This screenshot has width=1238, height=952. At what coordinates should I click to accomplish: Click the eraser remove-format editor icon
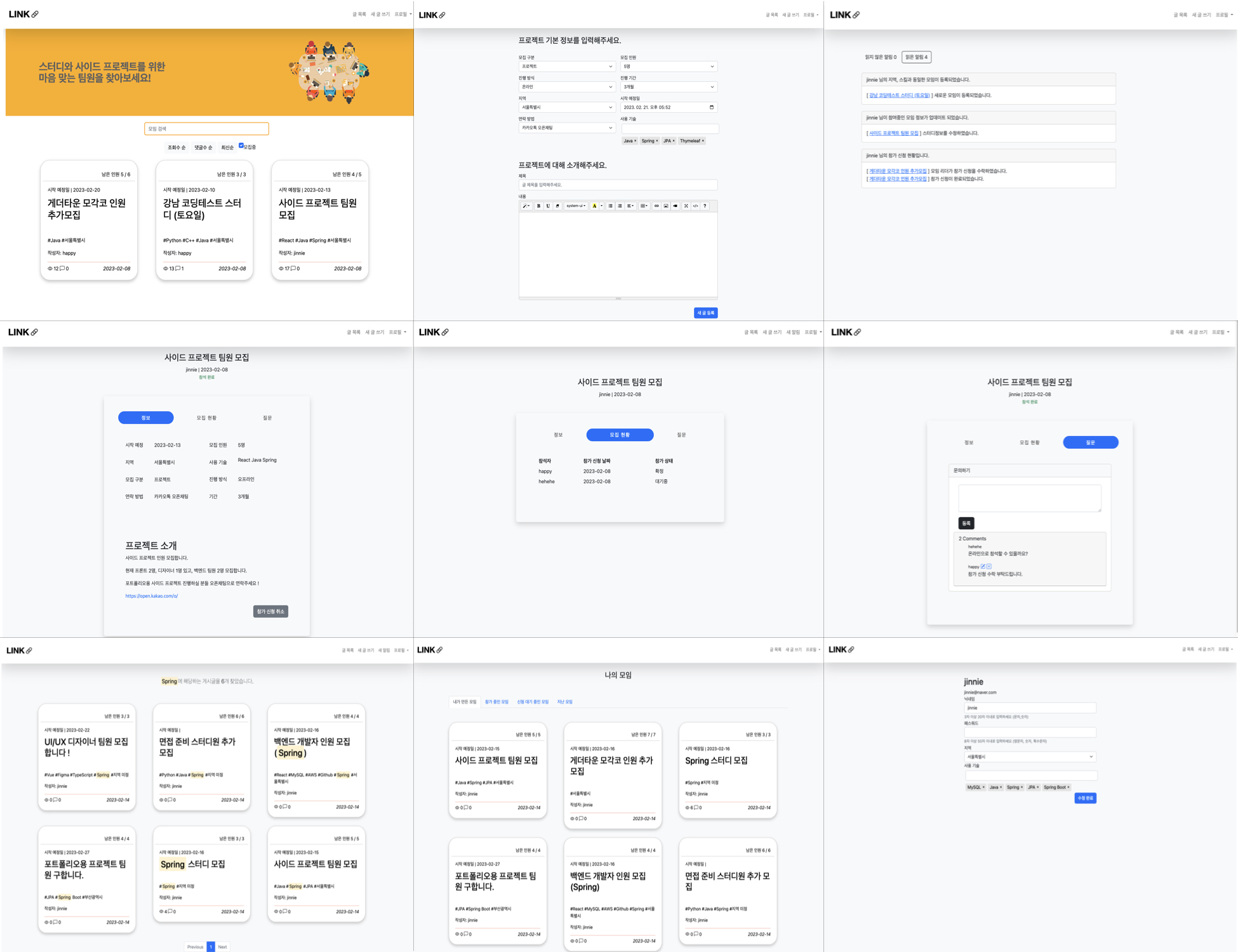tap(557, 206)
